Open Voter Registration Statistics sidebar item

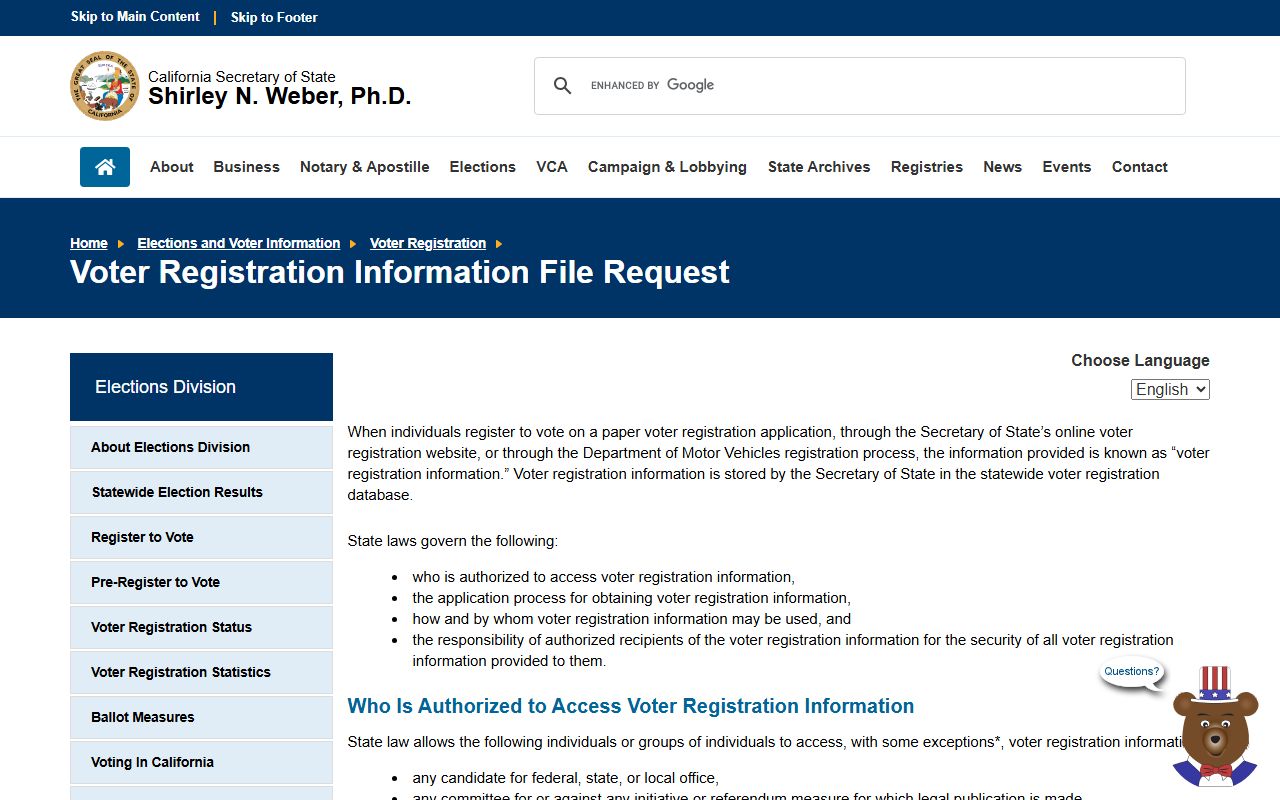pyautogui.click(x=201, y=672)
